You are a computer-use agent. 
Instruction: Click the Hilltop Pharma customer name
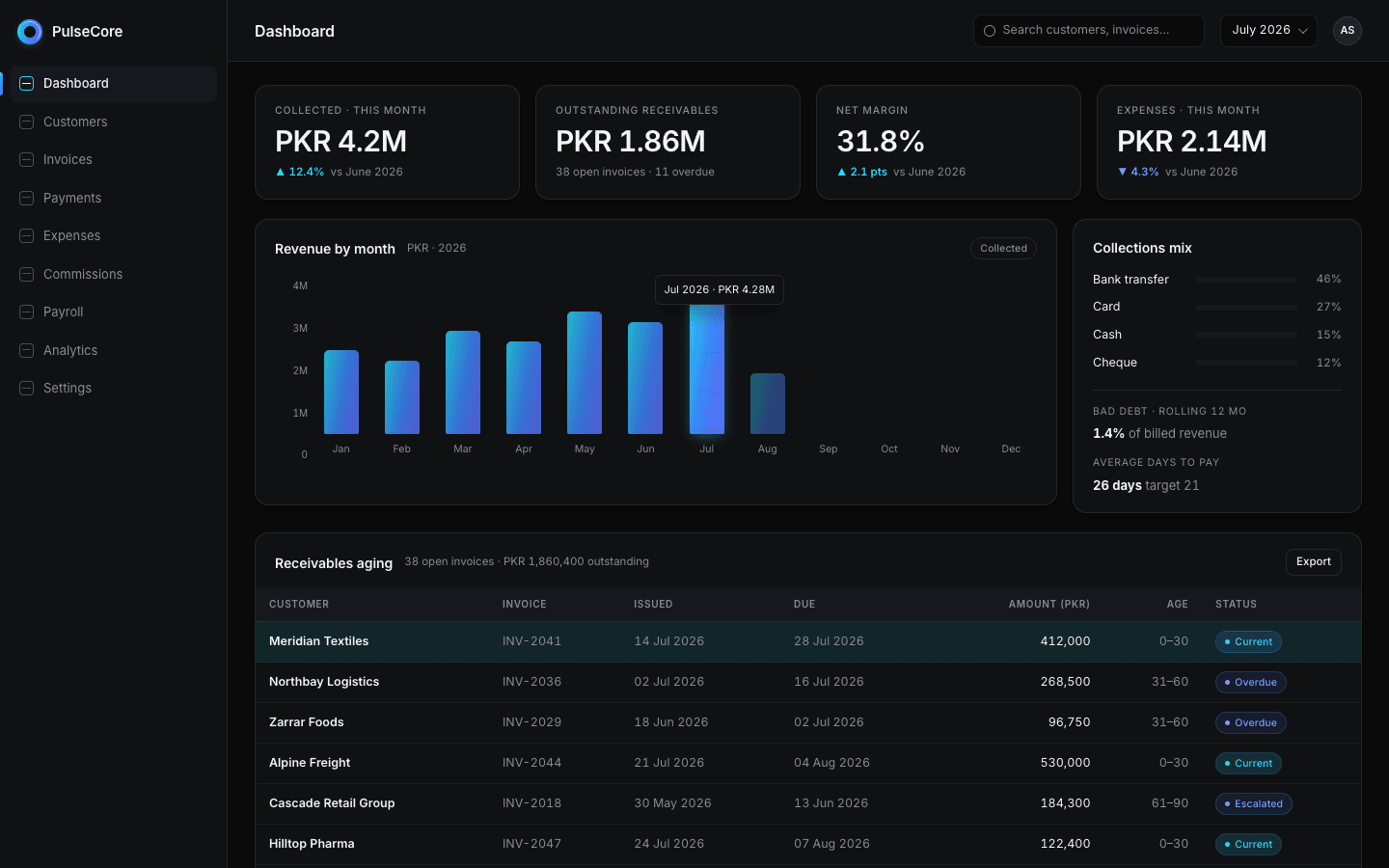312,844
